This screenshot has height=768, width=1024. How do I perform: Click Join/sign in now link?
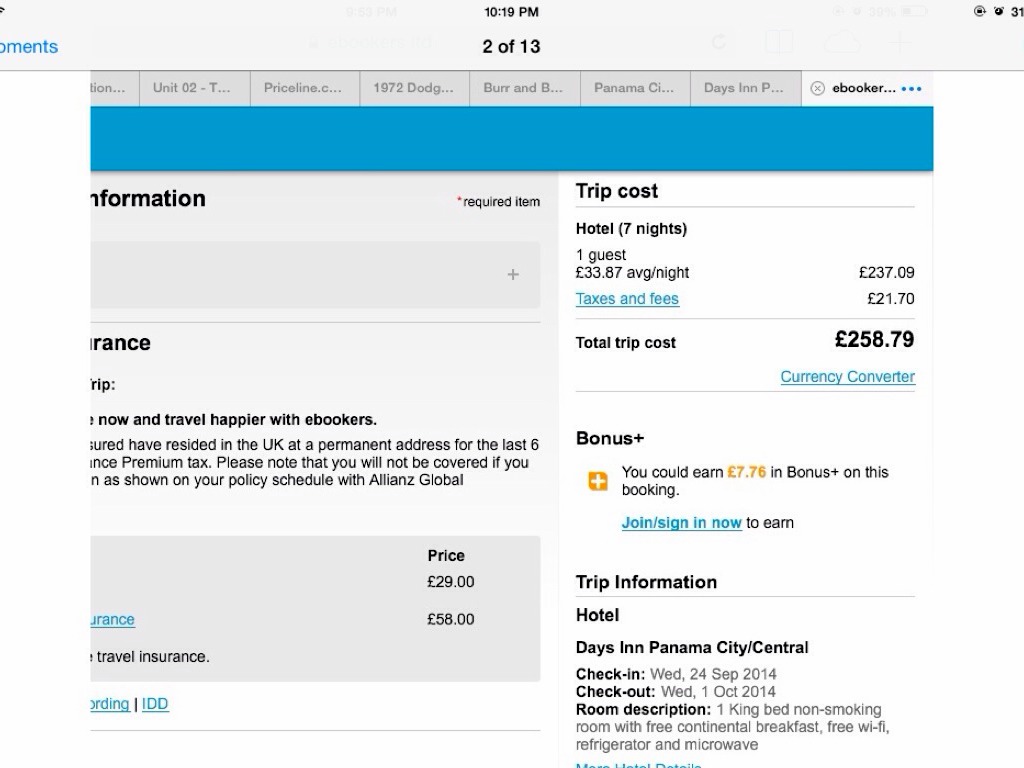click(681, 523)
